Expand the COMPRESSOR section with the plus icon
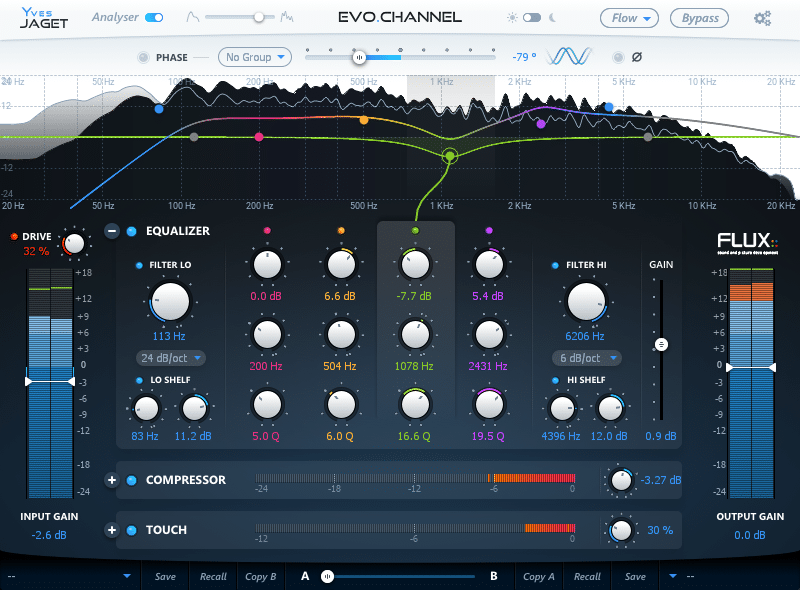The width and height of the screenshot is (800, 590). pyautogui.click(x=110, y=480)
